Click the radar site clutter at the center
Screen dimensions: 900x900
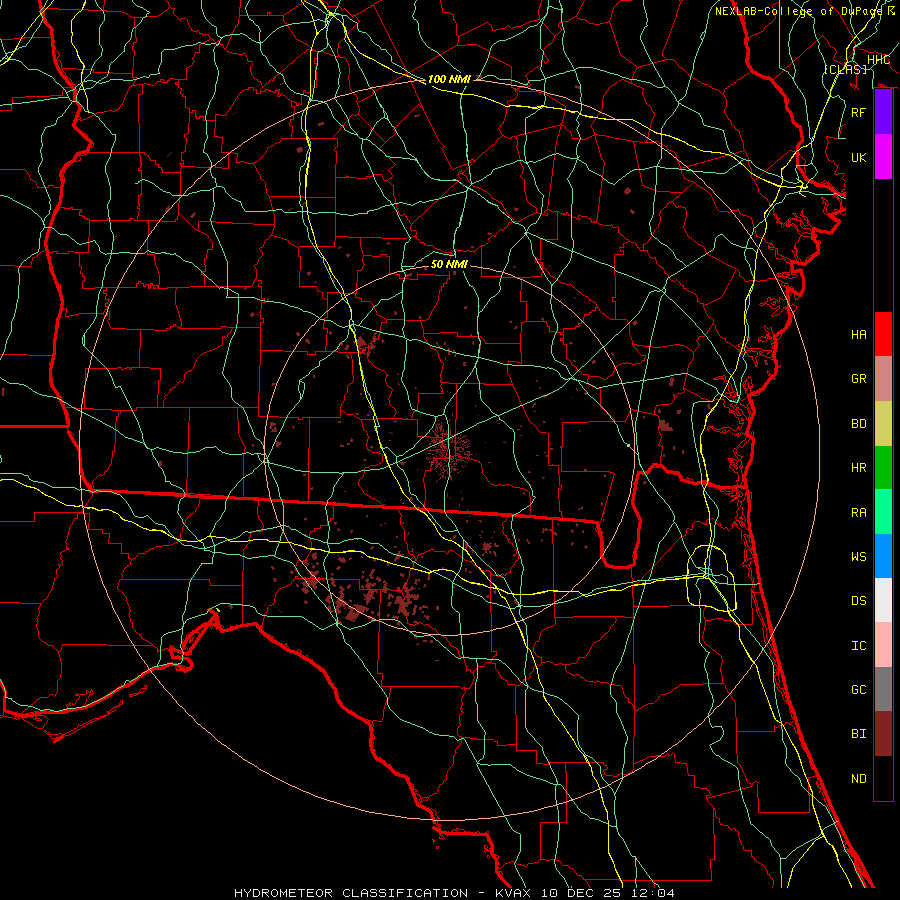tap(449, 450)
